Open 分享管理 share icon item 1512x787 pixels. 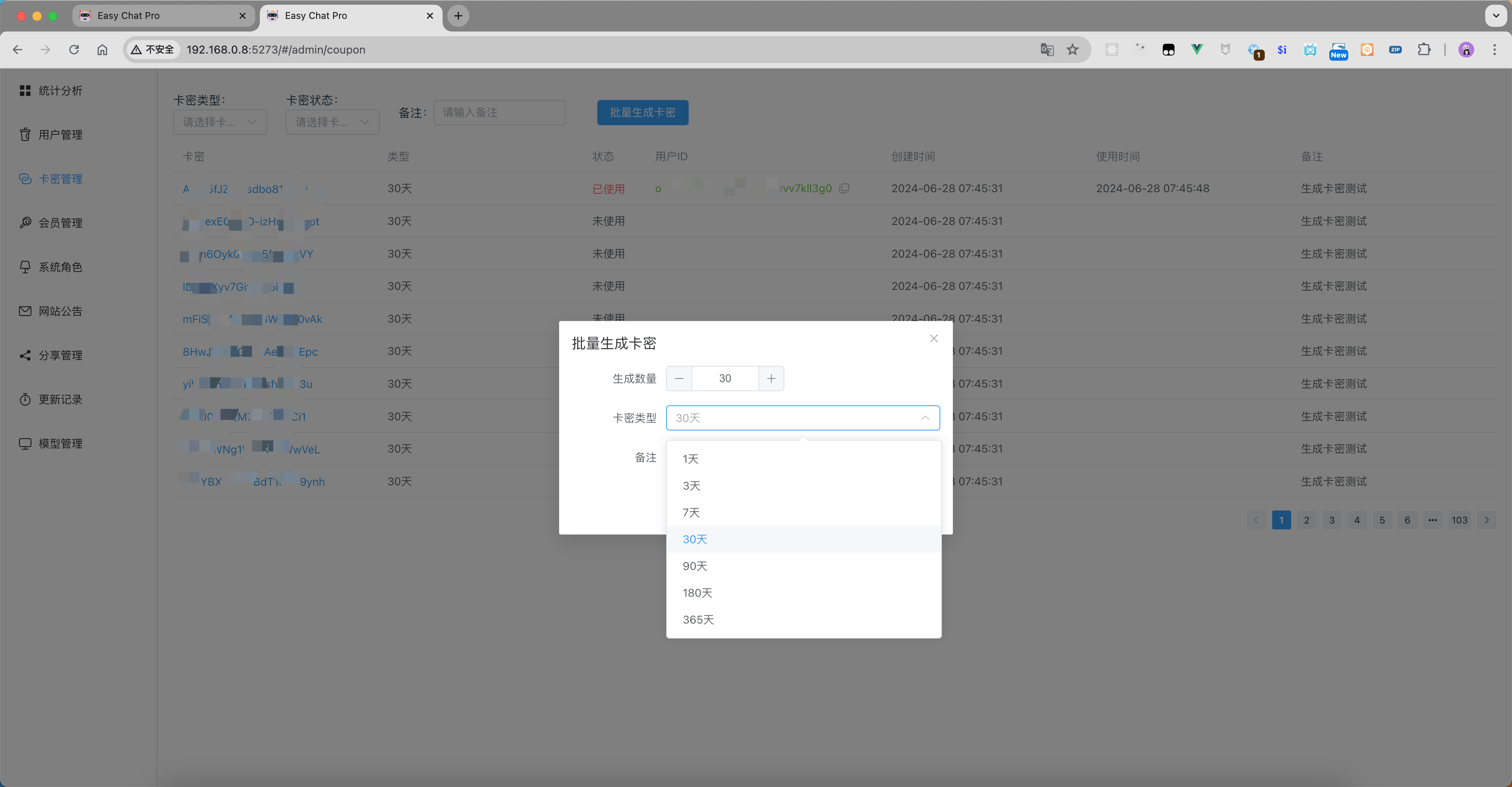pos(60,355)
